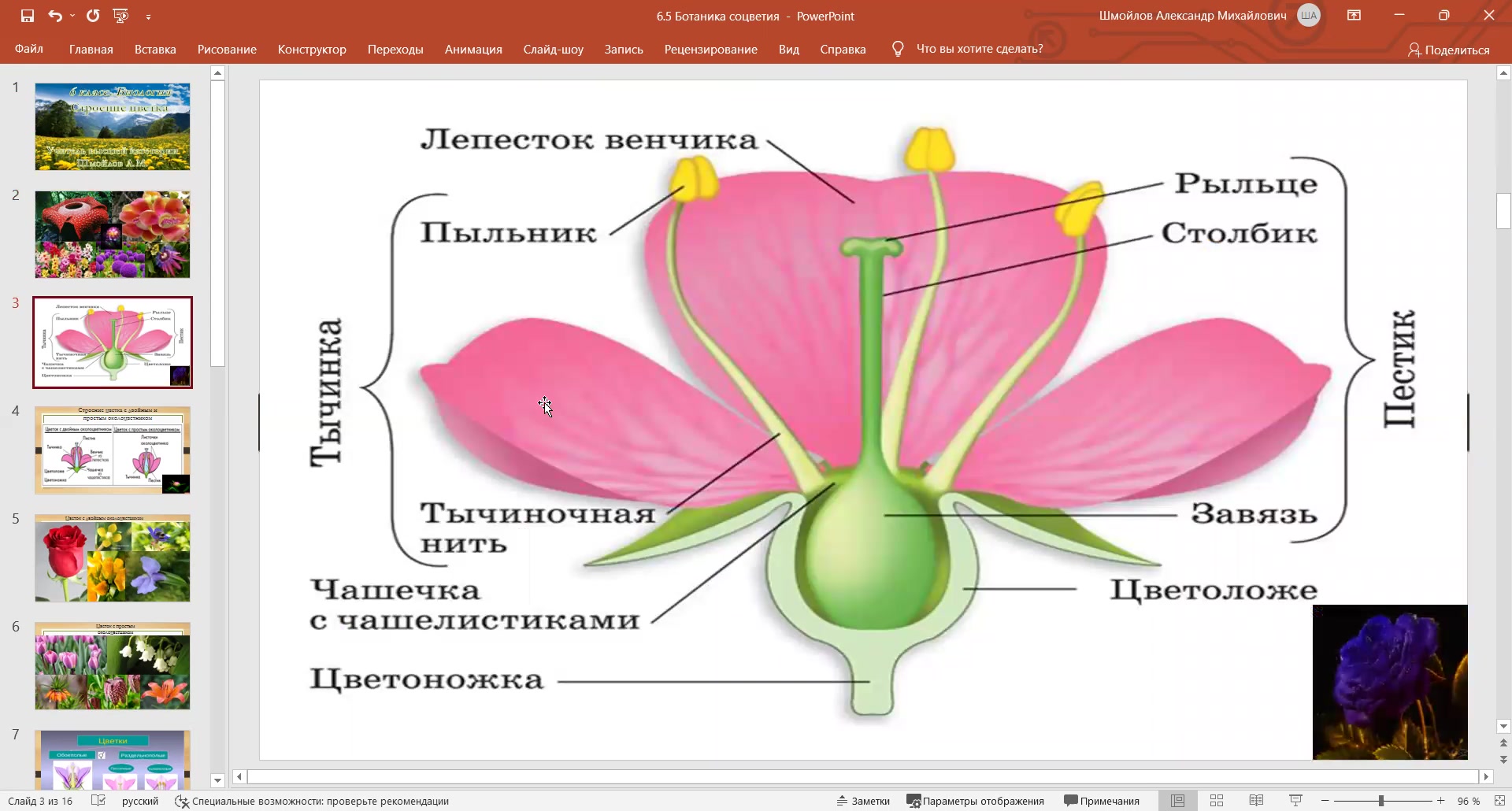Click the zoom slider handle
This screenshot has height=811, width=1512.
1380,801
